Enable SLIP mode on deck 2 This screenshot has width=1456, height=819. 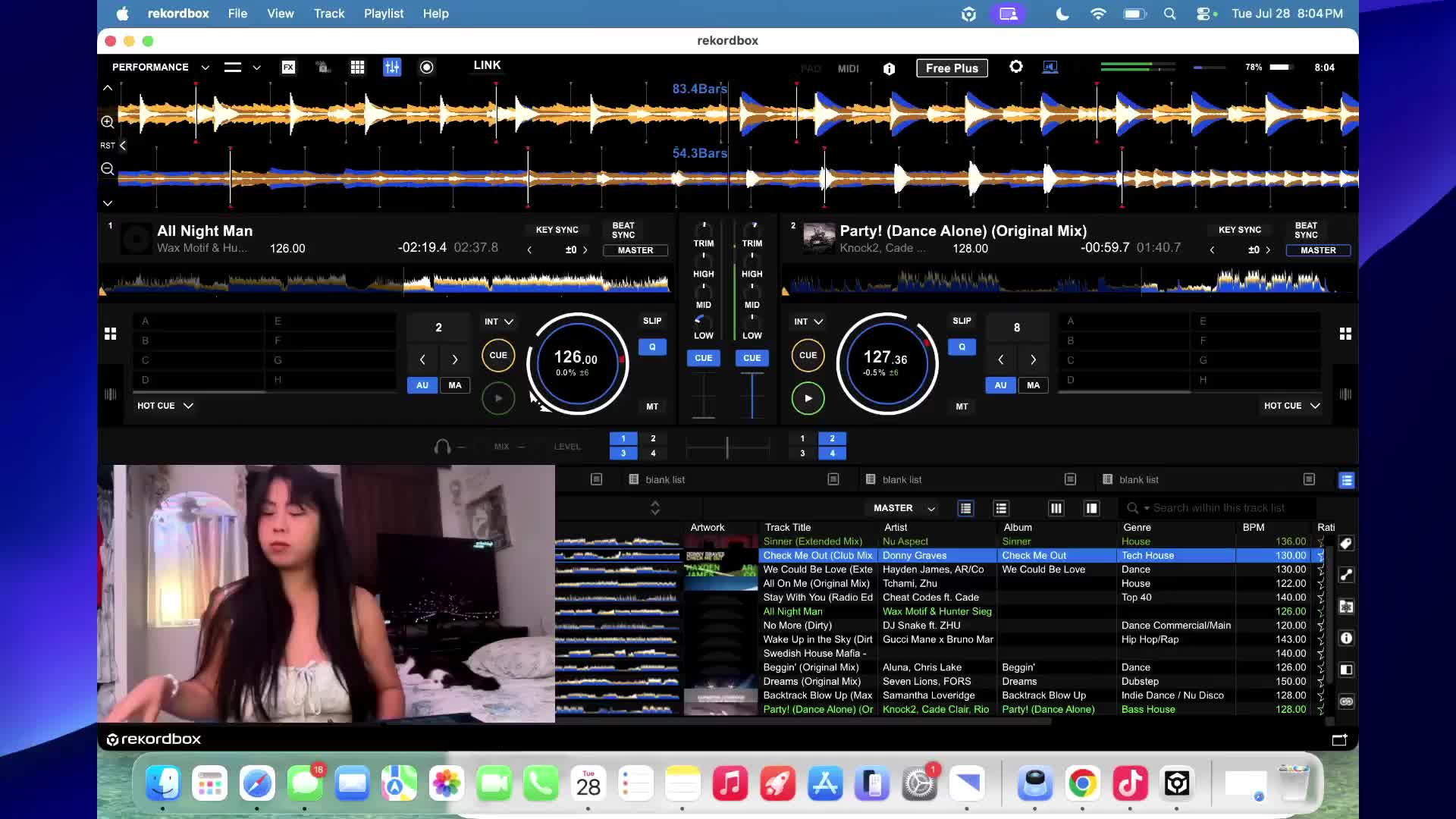click(962, 321)
